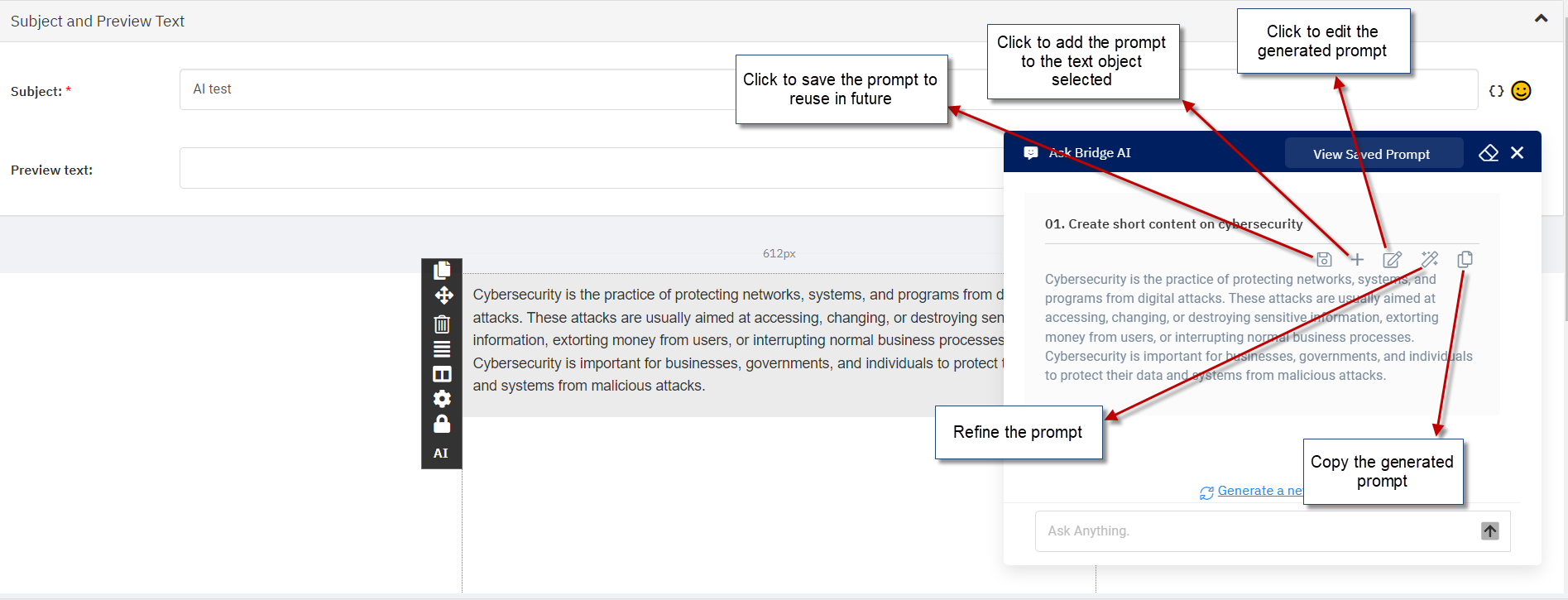Delete block using trash icon

(442, 324)
